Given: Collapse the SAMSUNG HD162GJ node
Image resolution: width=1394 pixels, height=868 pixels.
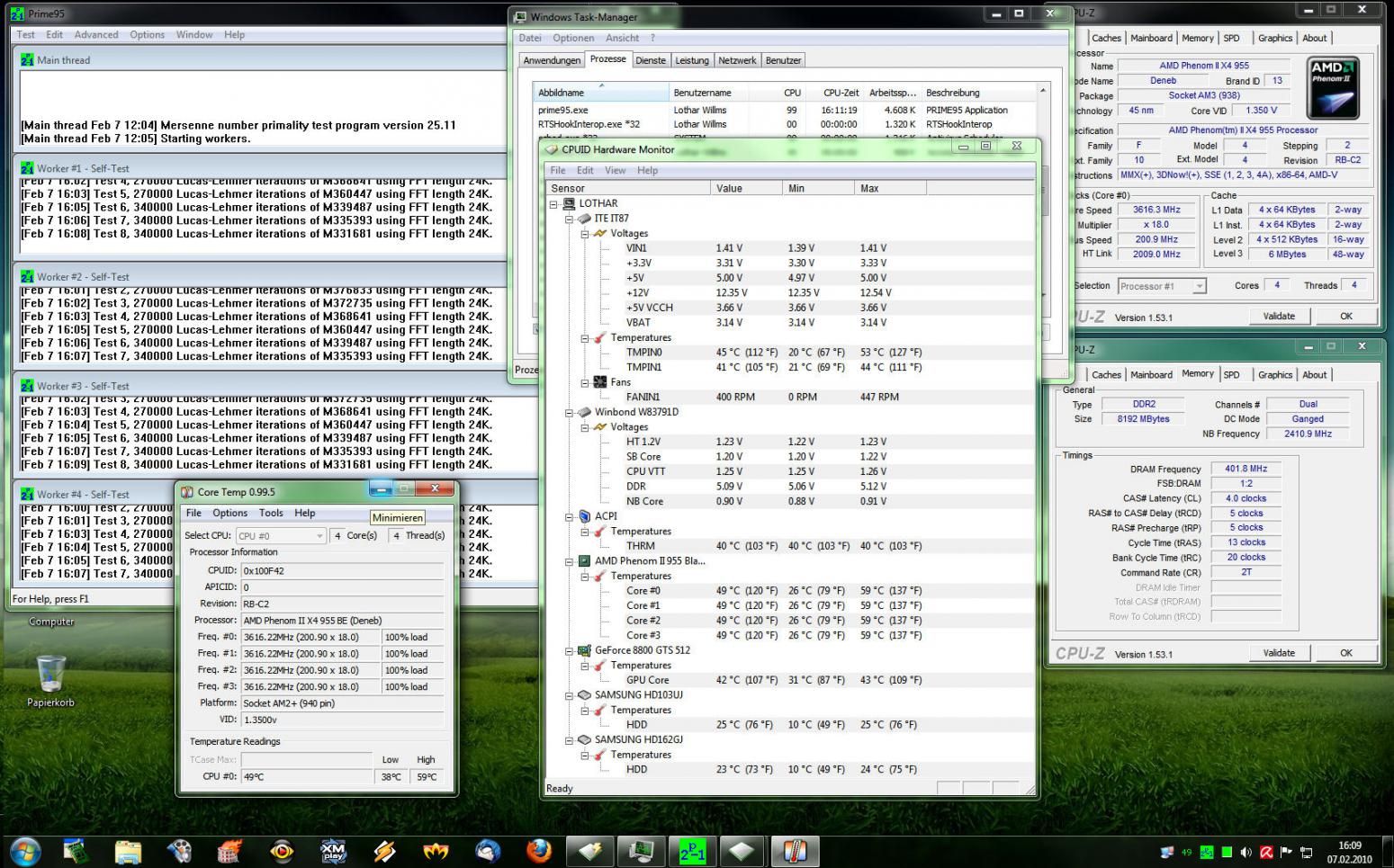Looking at the screenshot, I should tap(569, 740).
